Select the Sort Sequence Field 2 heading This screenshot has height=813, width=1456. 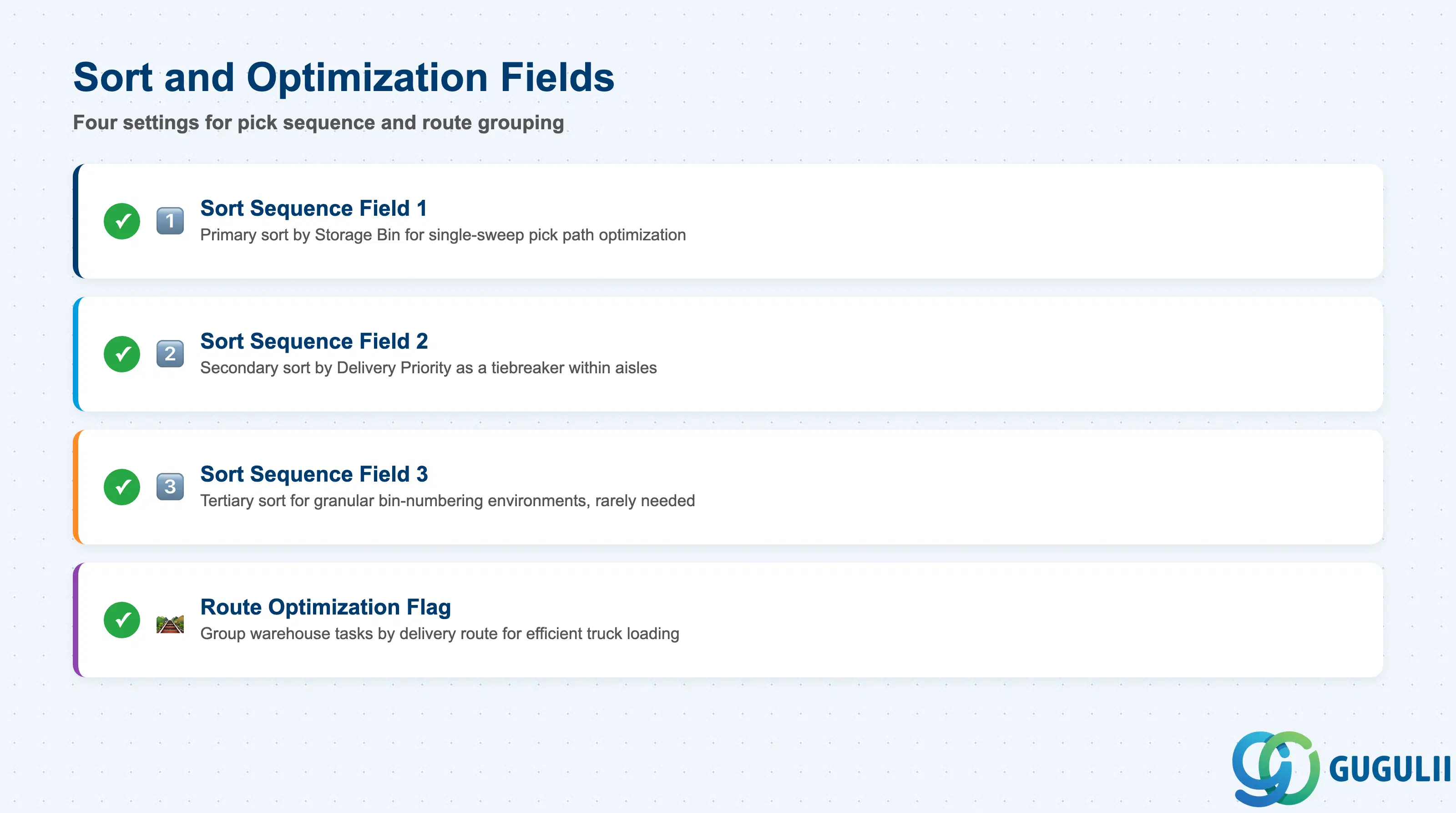pyautogui.click(x=314, y=341)
